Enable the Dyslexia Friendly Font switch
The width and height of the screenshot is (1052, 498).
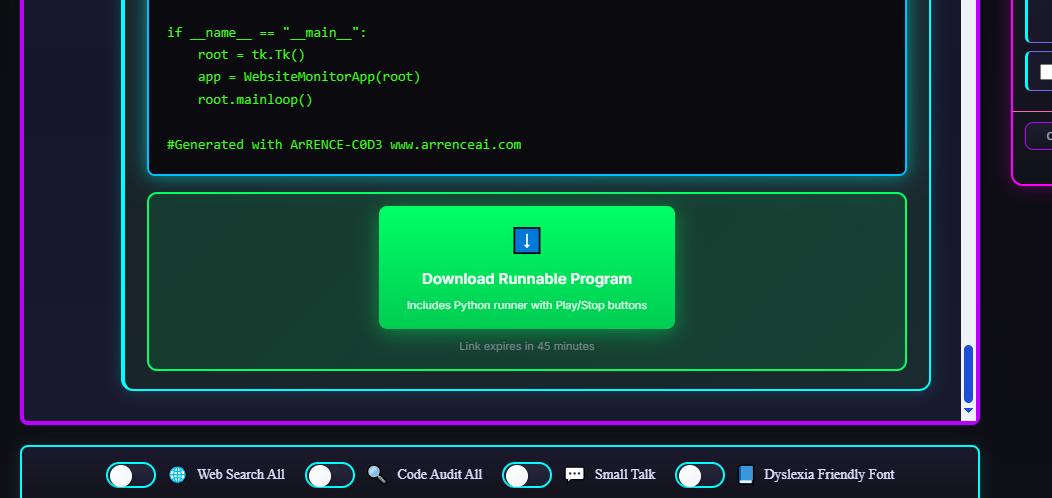point(700,475)
